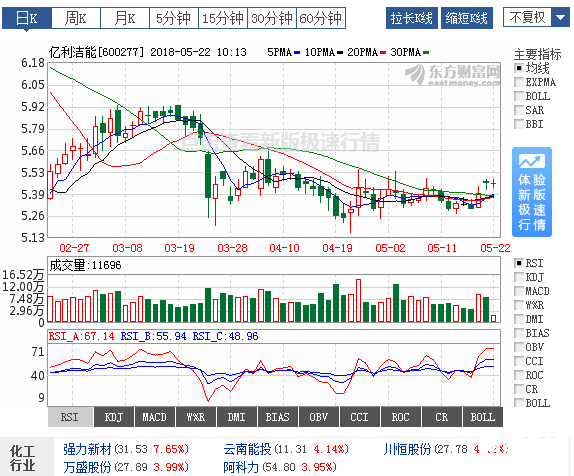
Task: Click the 不复权 combo box text
Action: click(528, 17)
